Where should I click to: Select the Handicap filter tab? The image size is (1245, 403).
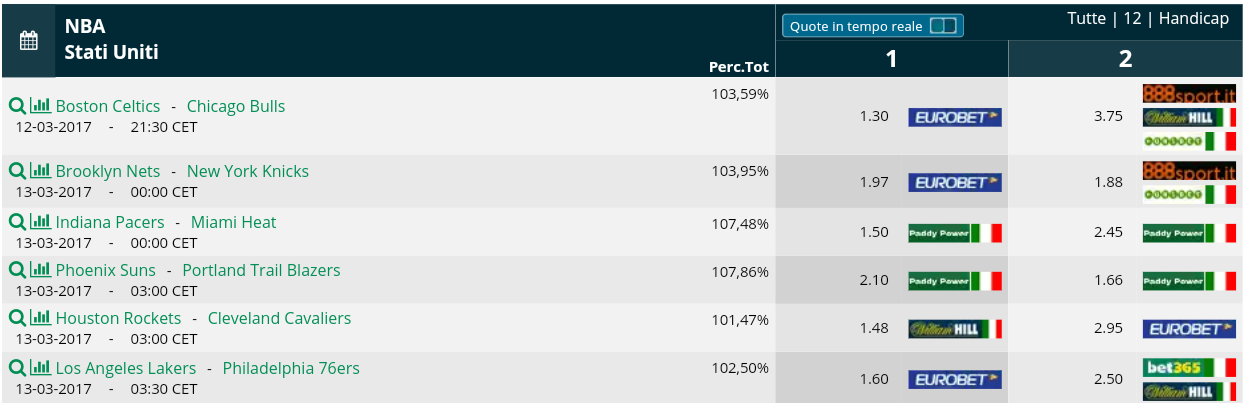tap(1194, 19)
